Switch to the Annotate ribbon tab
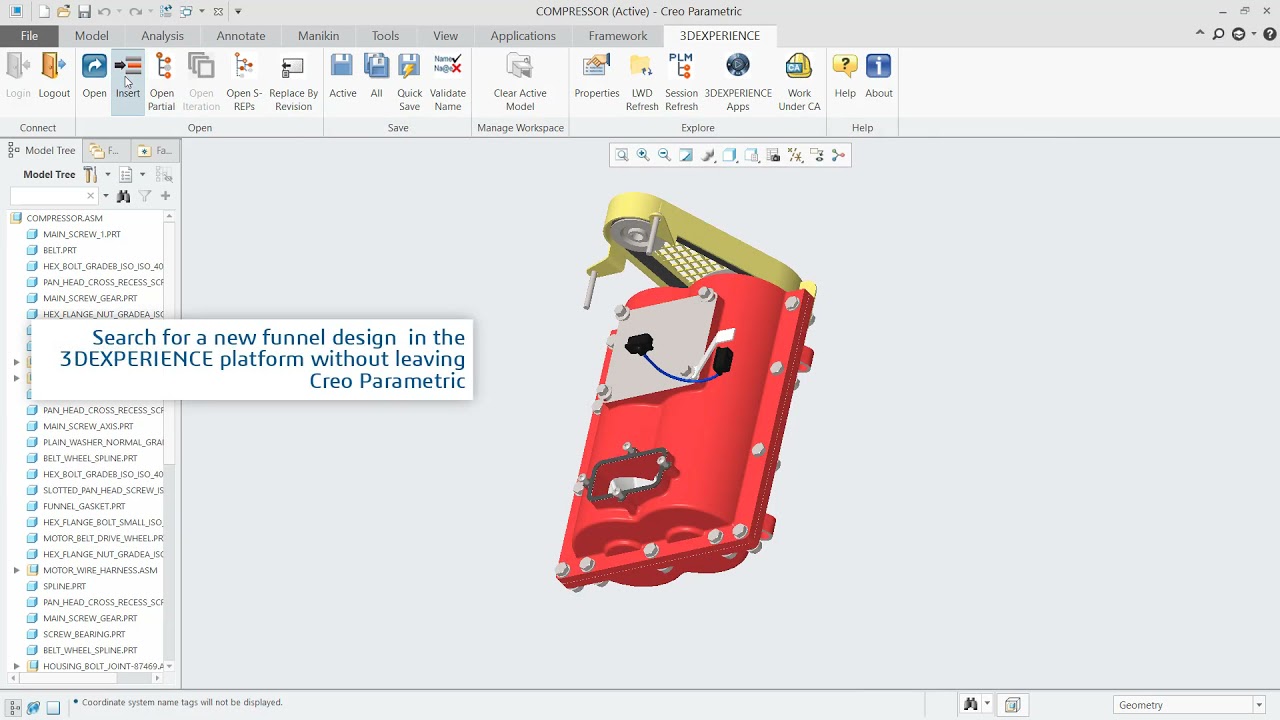The width and height of the screenshot is (1280, 720). pyautogui.click(x=241, y=35)
